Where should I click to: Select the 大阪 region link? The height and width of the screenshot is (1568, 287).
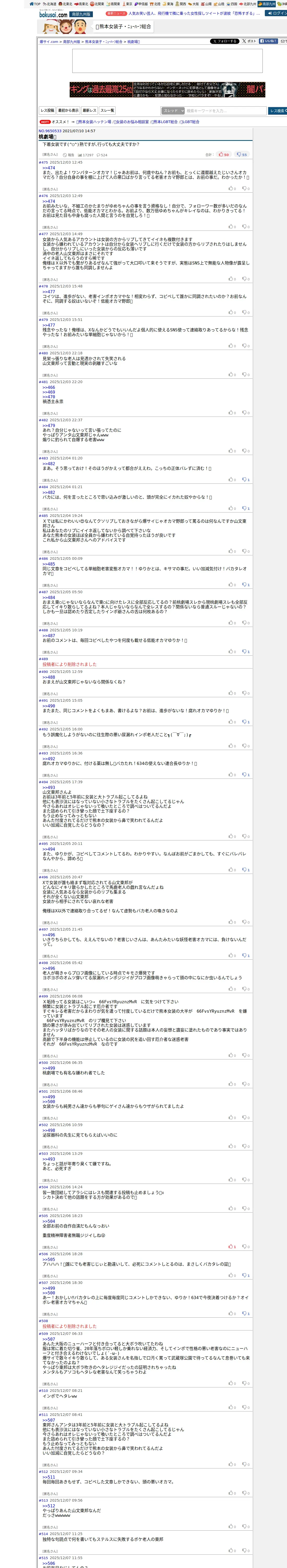click(x=193, y=4)
